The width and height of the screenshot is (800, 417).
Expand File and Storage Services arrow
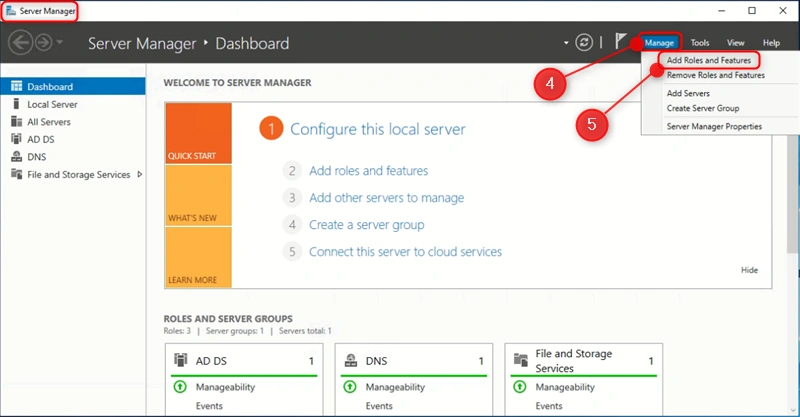(x=139, y=175)
